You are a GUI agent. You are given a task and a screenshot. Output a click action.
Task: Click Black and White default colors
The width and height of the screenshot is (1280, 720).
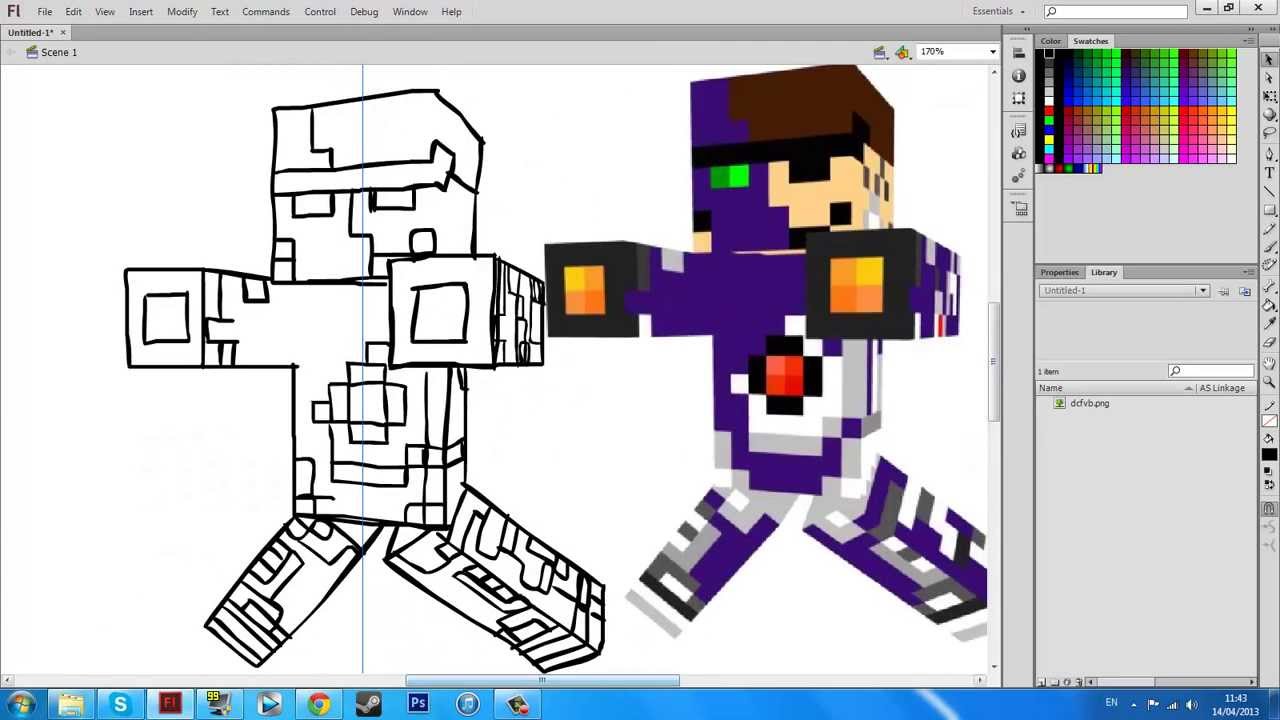(x=1268, y=470)
